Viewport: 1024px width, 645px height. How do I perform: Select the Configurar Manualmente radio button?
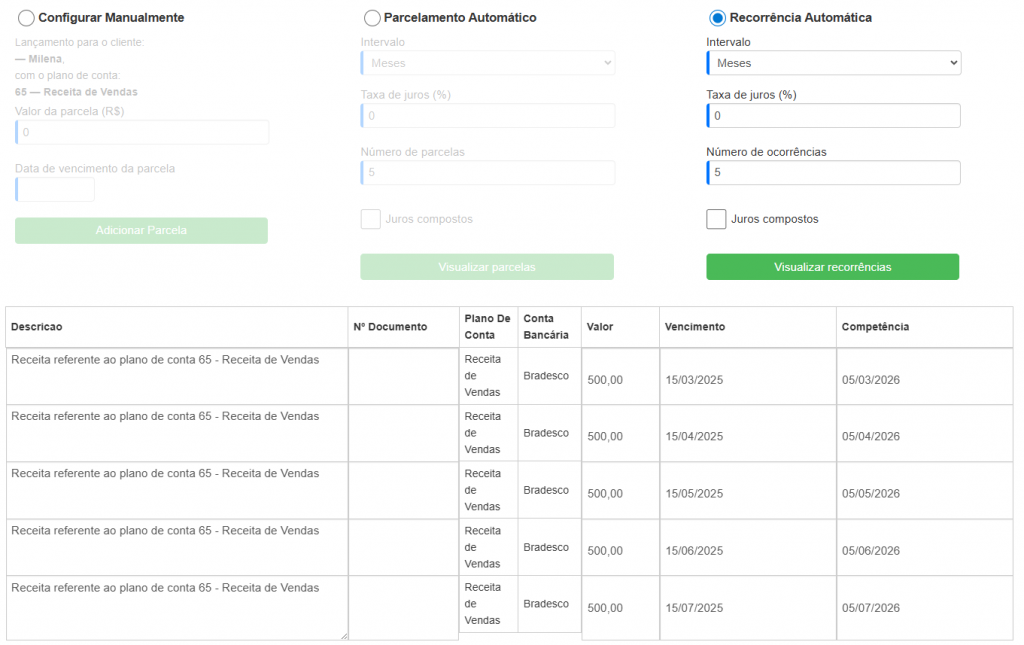(26, 18)
